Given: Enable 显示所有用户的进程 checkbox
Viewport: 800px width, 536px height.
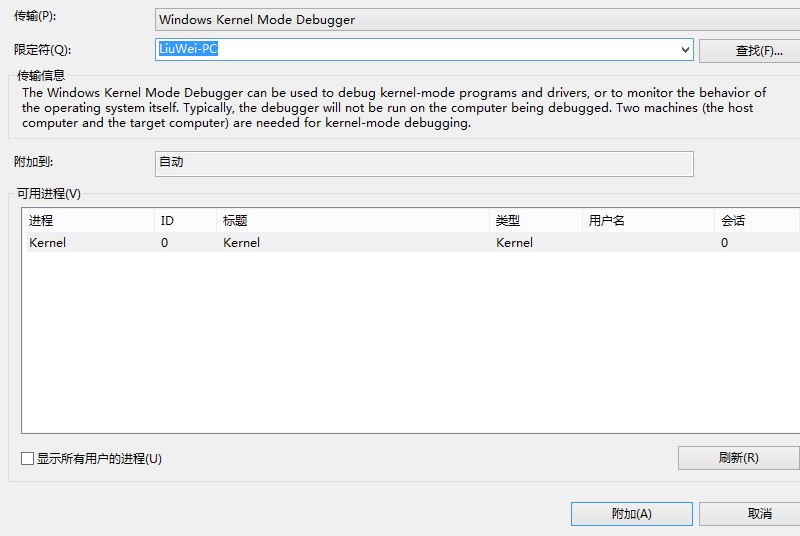Looking at the screenshot, I should (28, 458).
